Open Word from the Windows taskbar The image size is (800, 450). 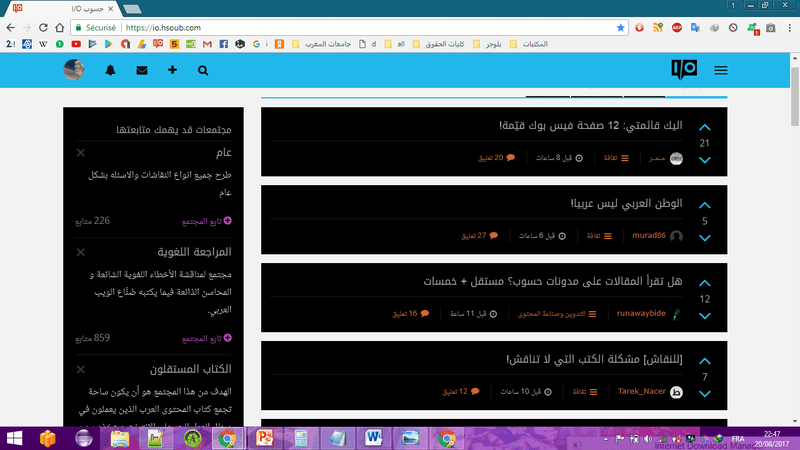click(x=373, y=438)
